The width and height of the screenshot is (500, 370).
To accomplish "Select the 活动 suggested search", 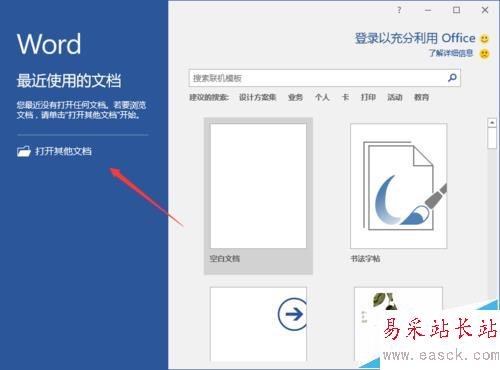I will click(x=395, y=97).
